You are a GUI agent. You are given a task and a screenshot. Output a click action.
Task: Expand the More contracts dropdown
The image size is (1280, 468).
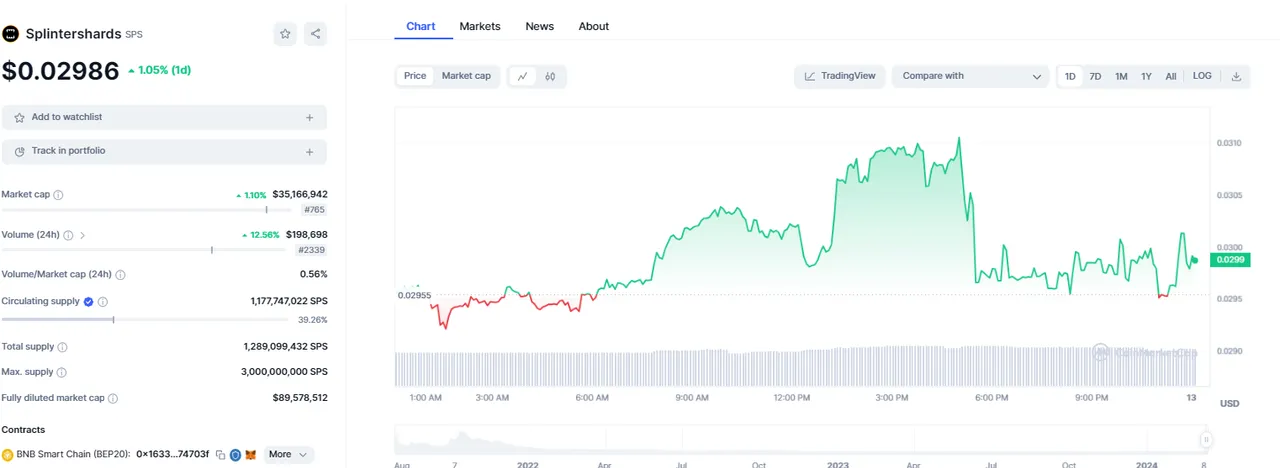(x=288, y=455)
